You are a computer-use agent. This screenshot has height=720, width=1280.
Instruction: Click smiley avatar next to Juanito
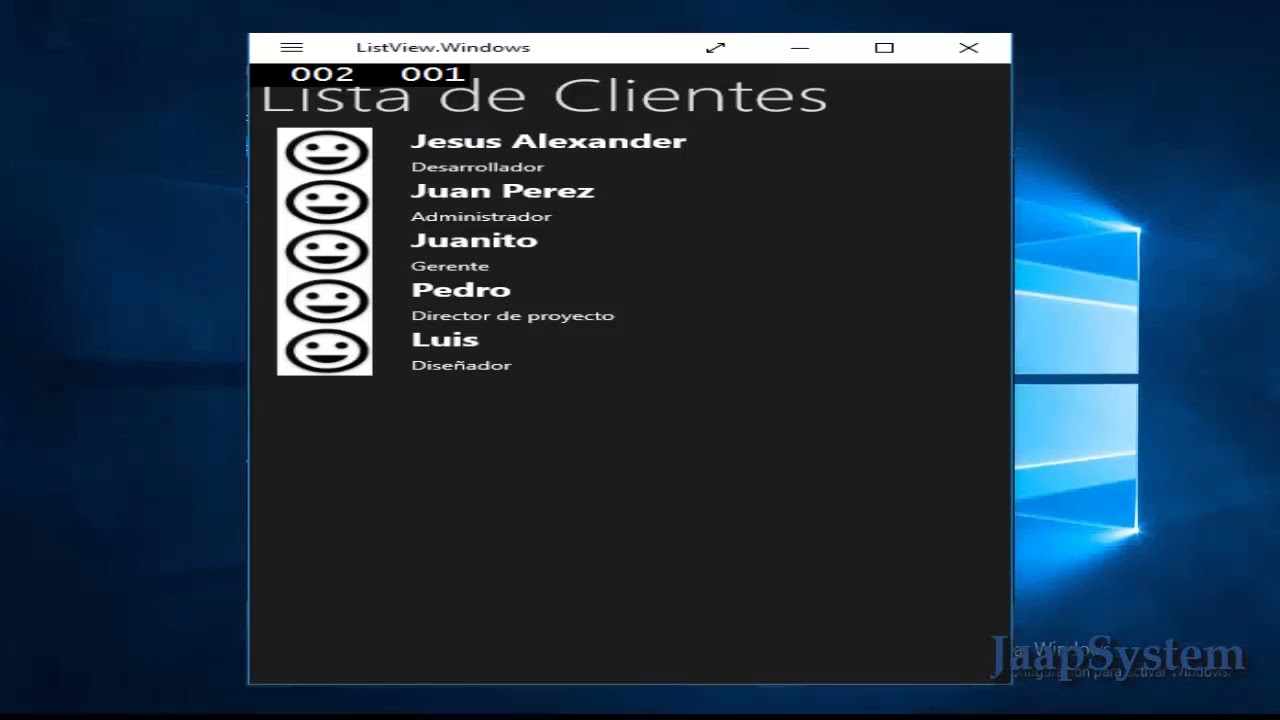point(325,252)
